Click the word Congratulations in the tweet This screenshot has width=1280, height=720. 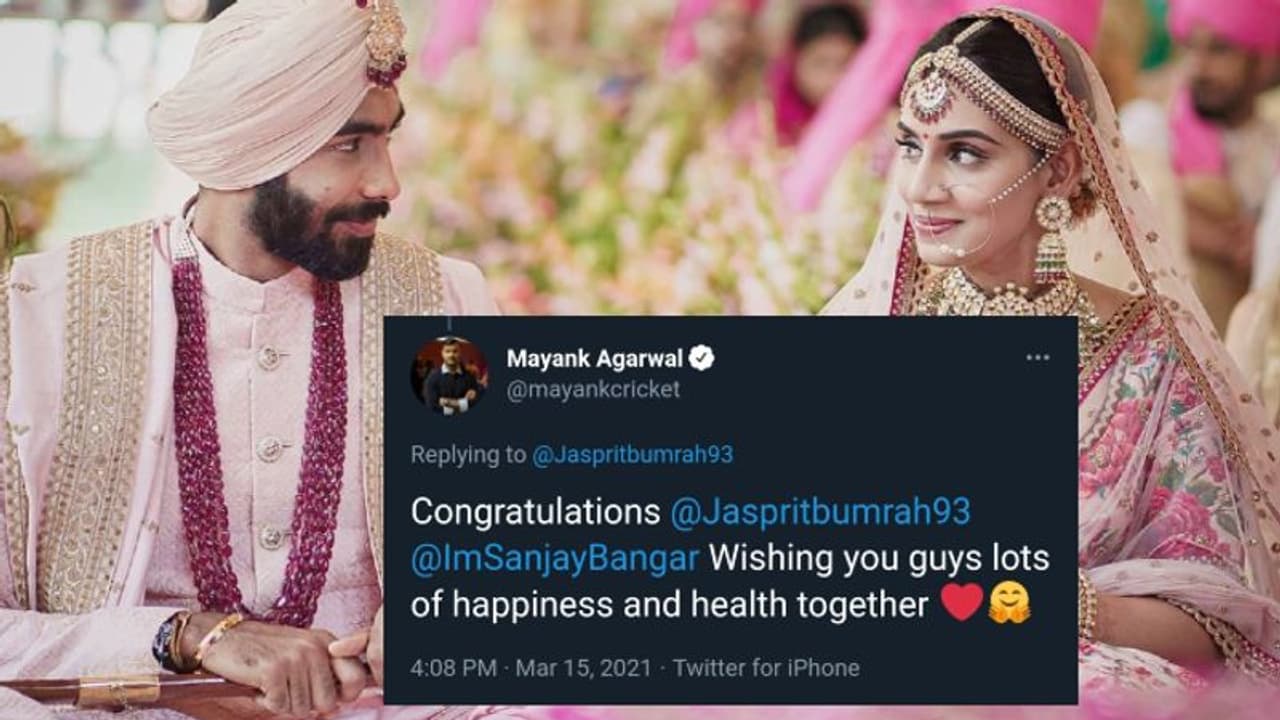[x=533, y=511]
